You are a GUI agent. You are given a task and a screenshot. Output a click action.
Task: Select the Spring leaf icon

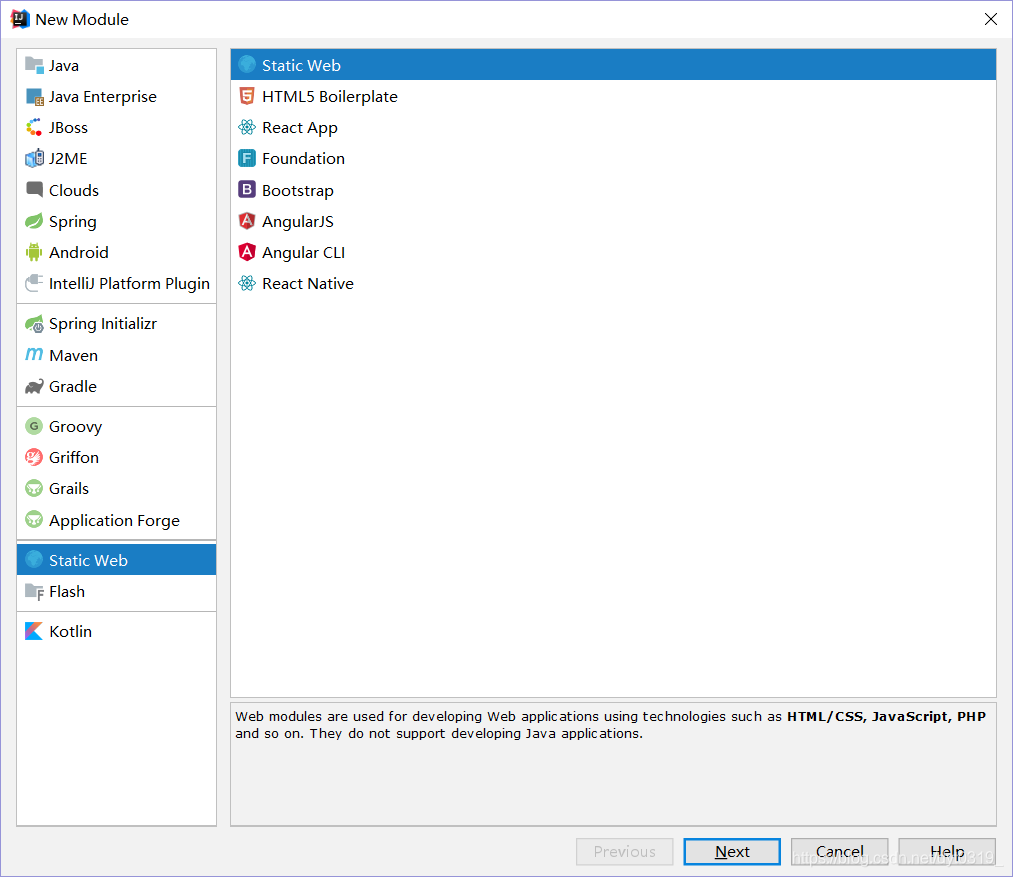(x=34, y=221)
